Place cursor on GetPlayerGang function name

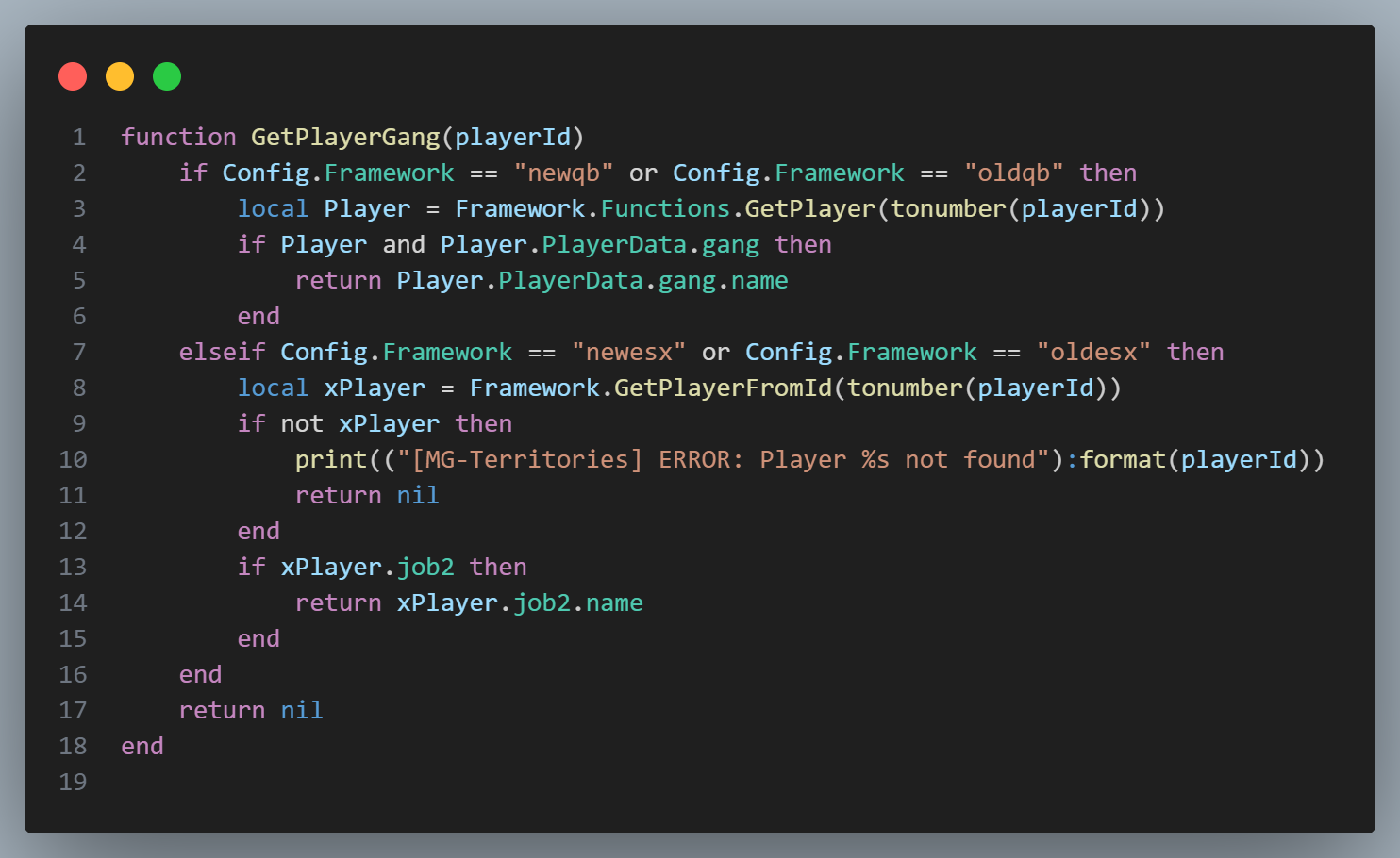345,138
